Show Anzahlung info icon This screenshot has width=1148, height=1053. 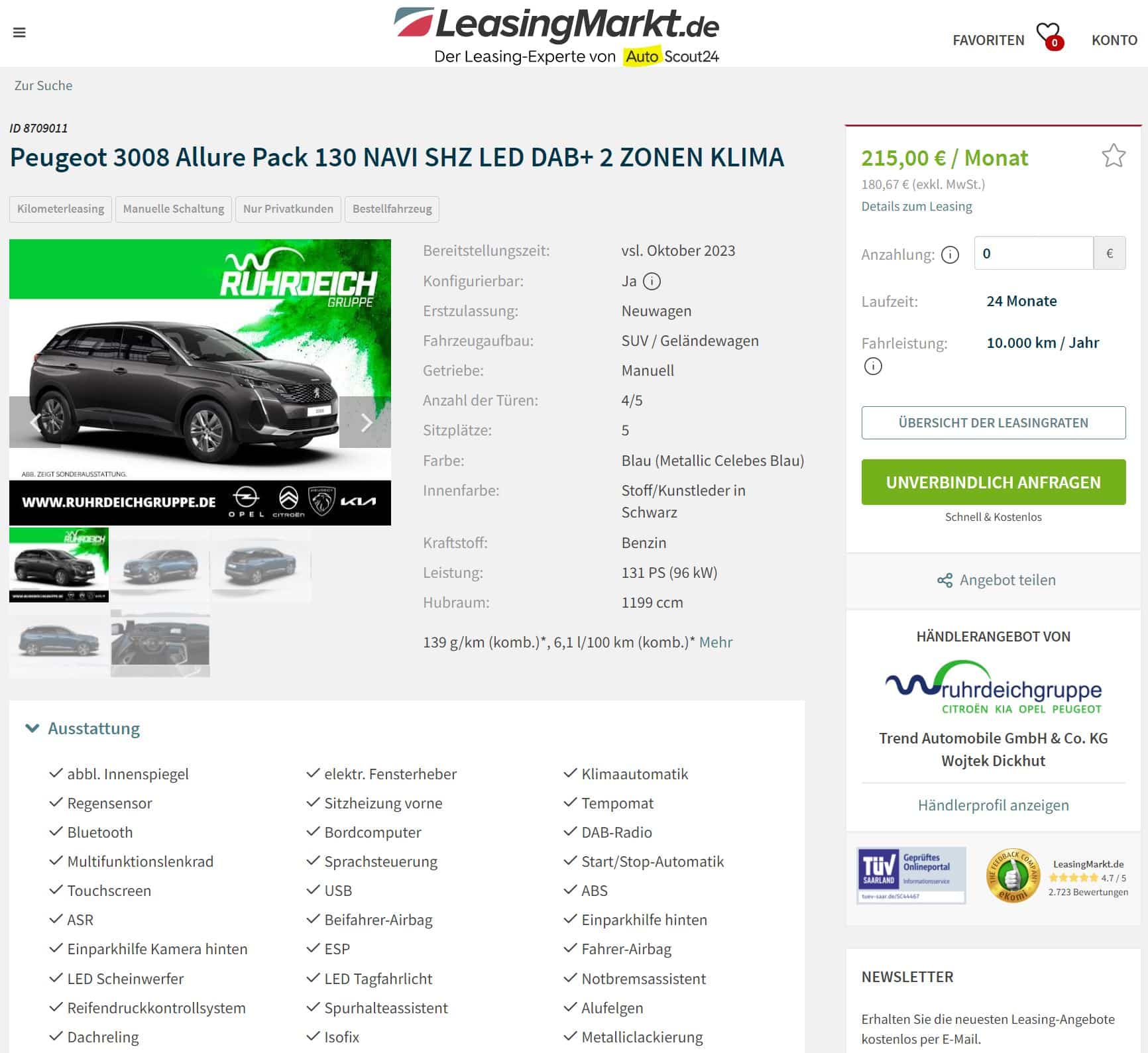pyautogui.click(x=950, y=254)
